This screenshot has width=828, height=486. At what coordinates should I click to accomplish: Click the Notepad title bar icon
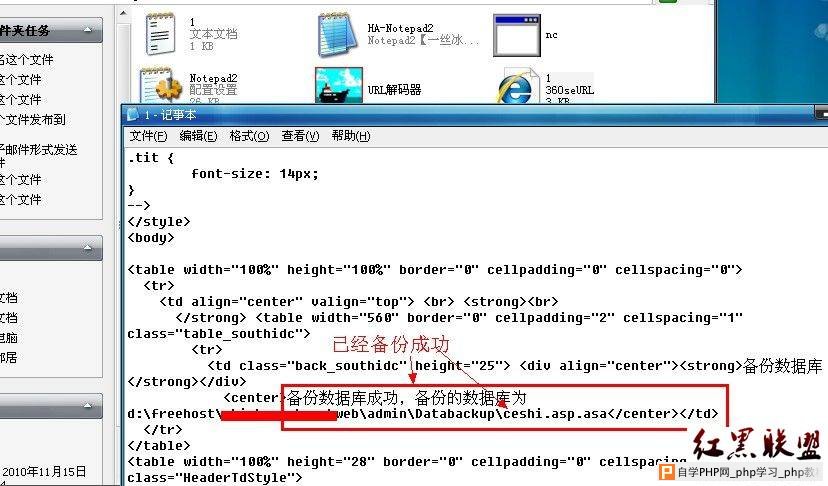click(133, 115)
